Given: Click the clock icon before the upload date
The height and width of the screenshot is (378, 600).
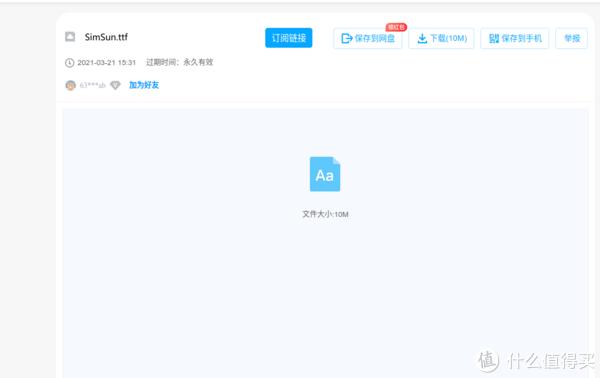Looking at the screenshot, I should pyautogui.click(x=69, y=63).
